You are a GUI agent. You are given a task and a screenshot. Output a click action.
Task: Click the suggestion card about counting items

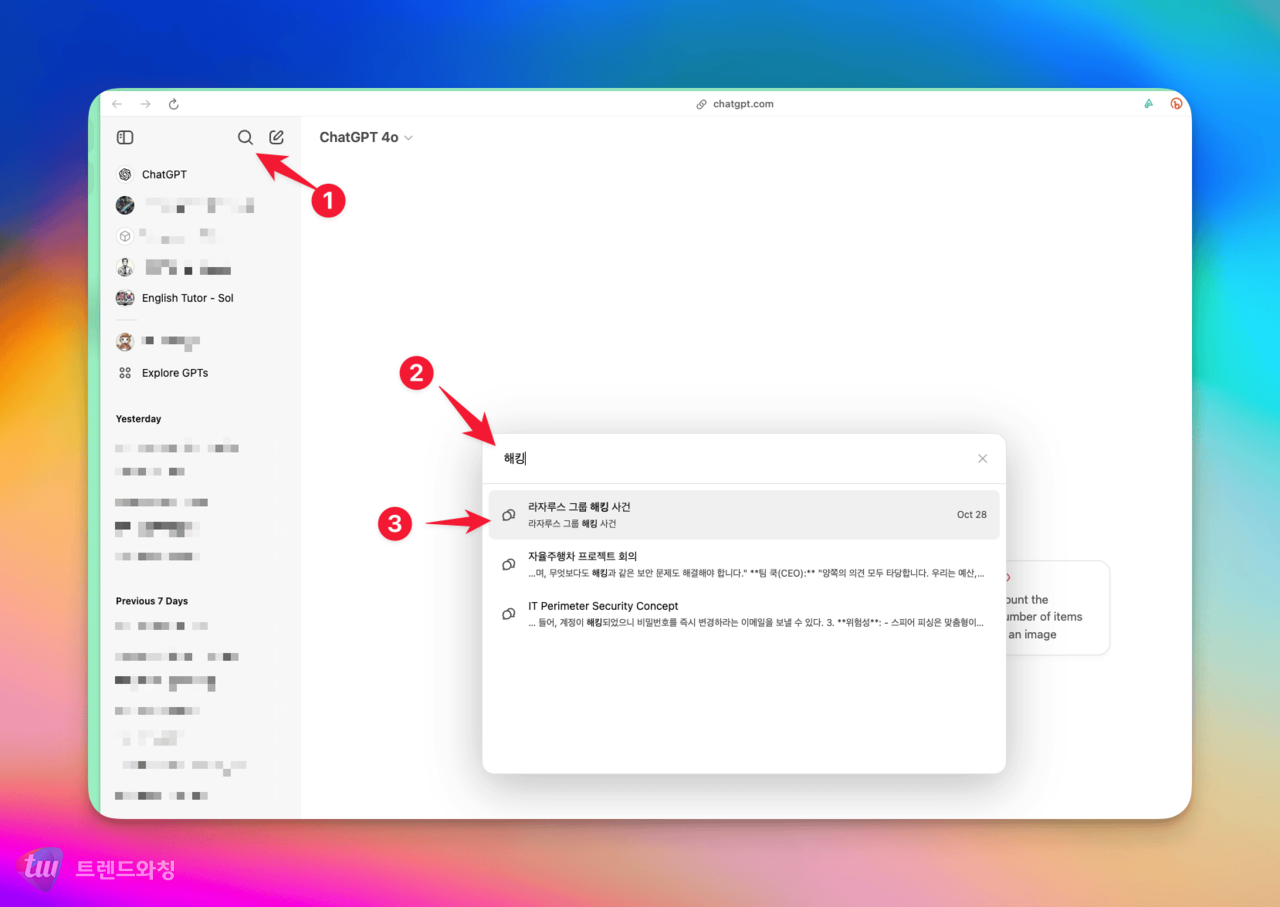[1057, 608]
